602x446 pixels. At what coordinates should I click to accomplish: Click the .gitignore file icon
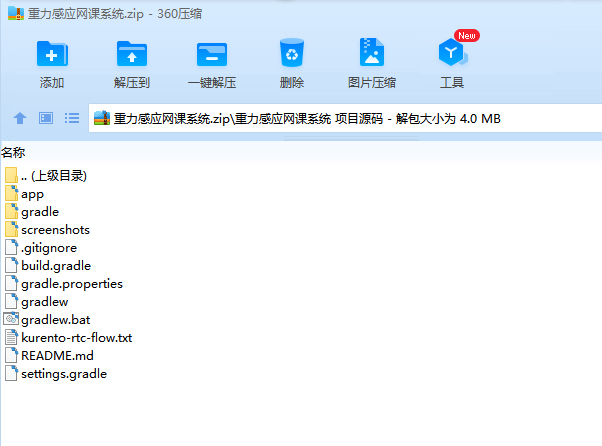[12, 247]
